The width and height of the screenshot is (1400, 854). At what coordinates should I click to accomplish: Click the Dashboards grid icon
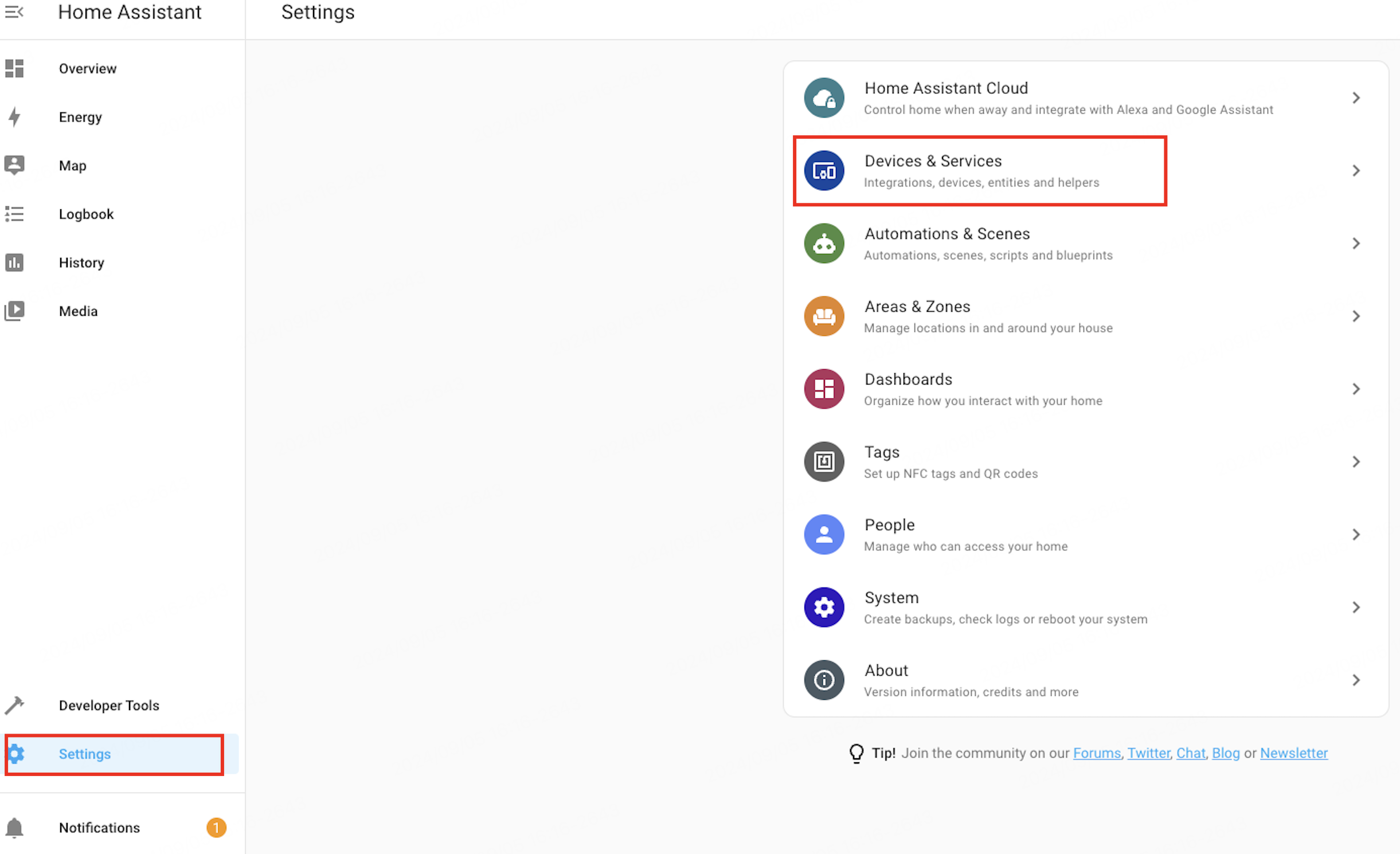pyautogui.click(x=824, y=389)
